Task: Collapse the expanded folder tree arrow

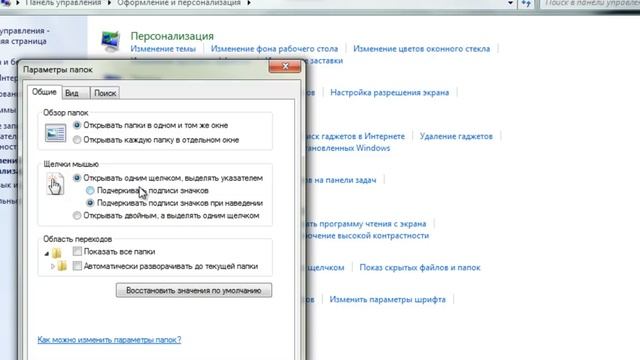Action: [47, 254]
